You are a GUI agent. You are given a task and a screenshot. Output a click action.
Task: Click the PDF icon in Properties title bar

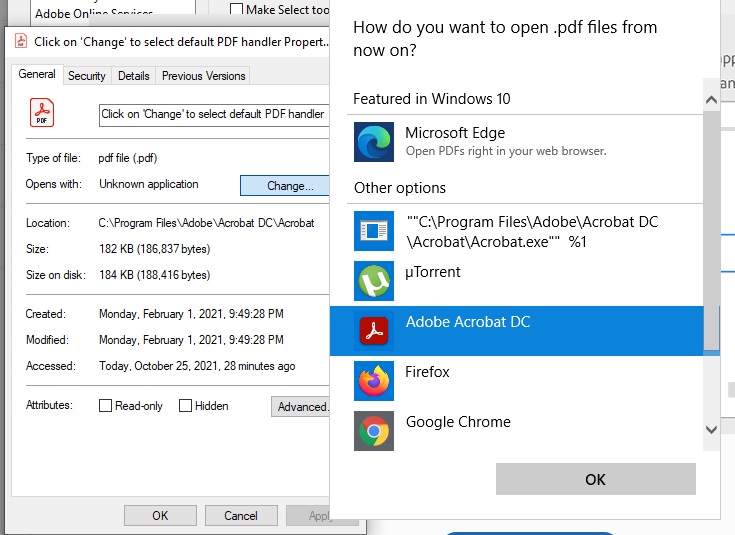tap(21, 41)
